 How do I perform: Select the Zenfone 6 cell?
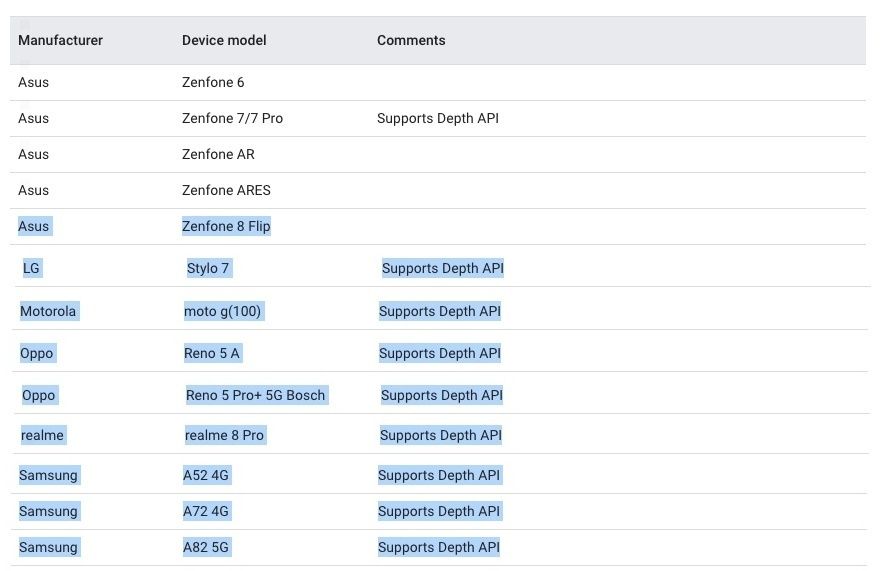click(x=213, y=82)
